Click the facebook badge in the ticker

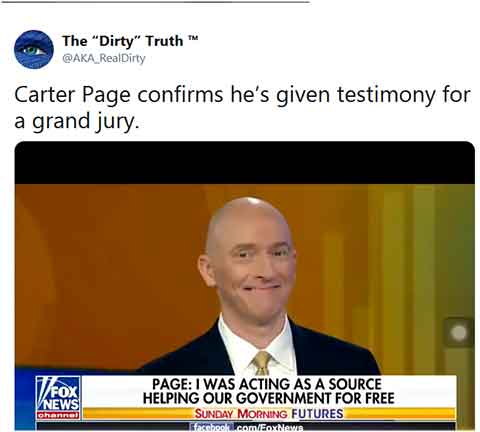209,427
